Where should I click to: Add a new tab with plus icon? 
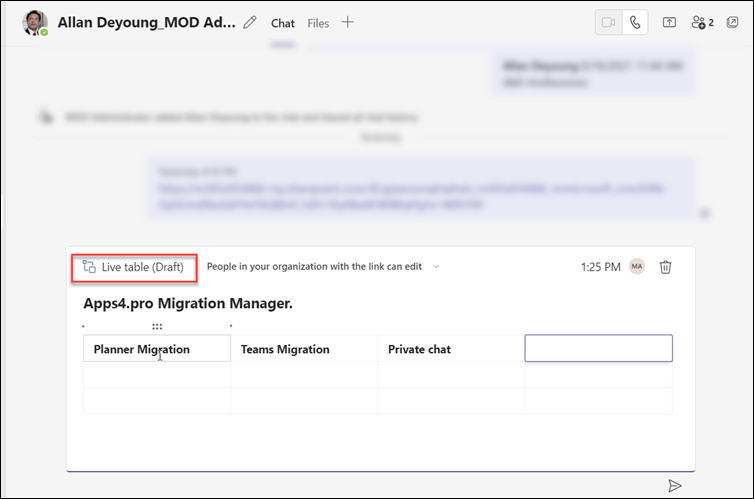click(348, 22)
